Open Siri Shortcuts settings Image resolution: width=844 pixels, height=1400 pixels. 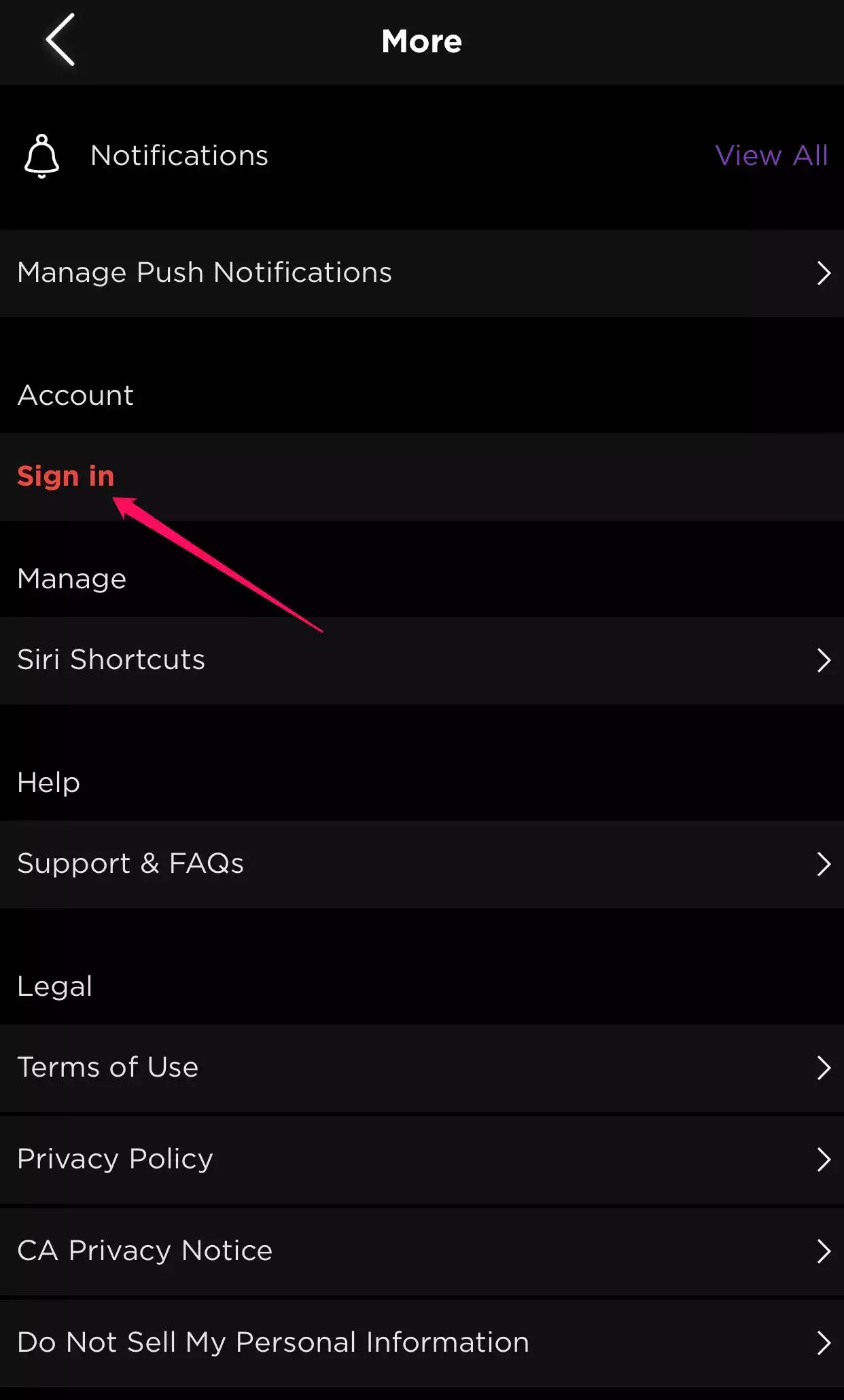[x=111, y=660]
